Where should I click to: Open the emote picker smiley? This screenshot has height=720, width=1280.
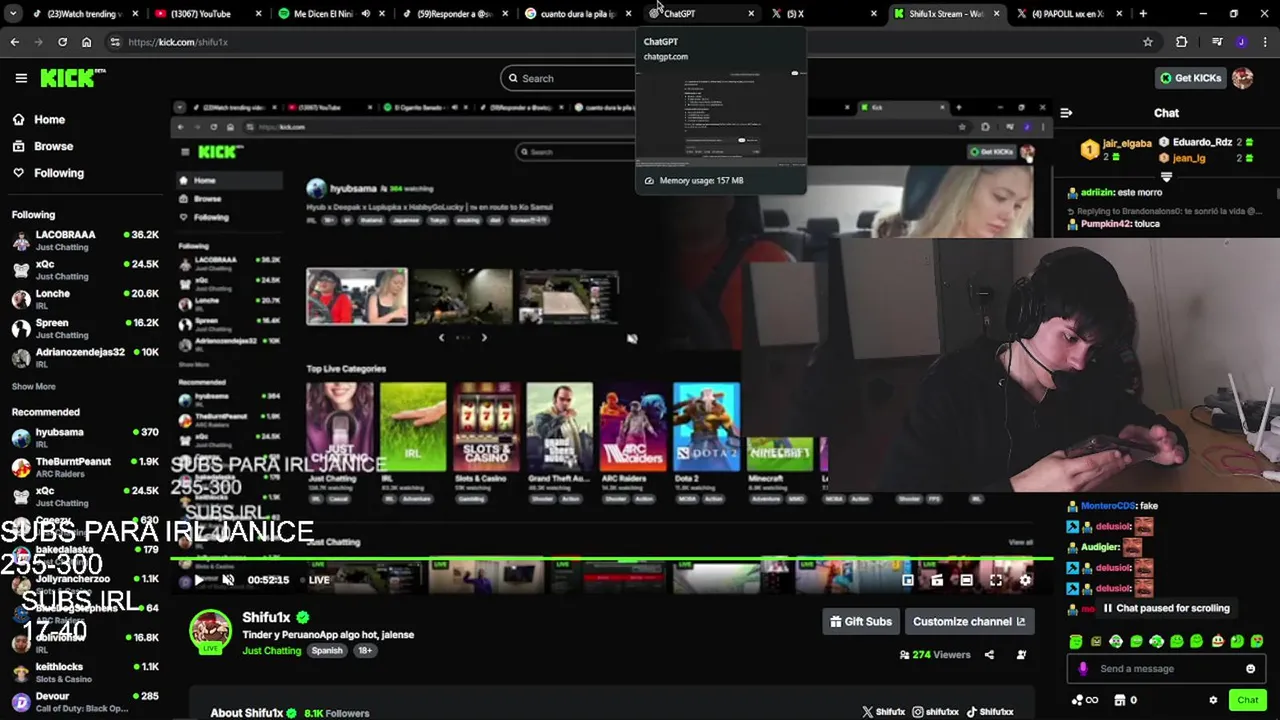coord(1250,669)
